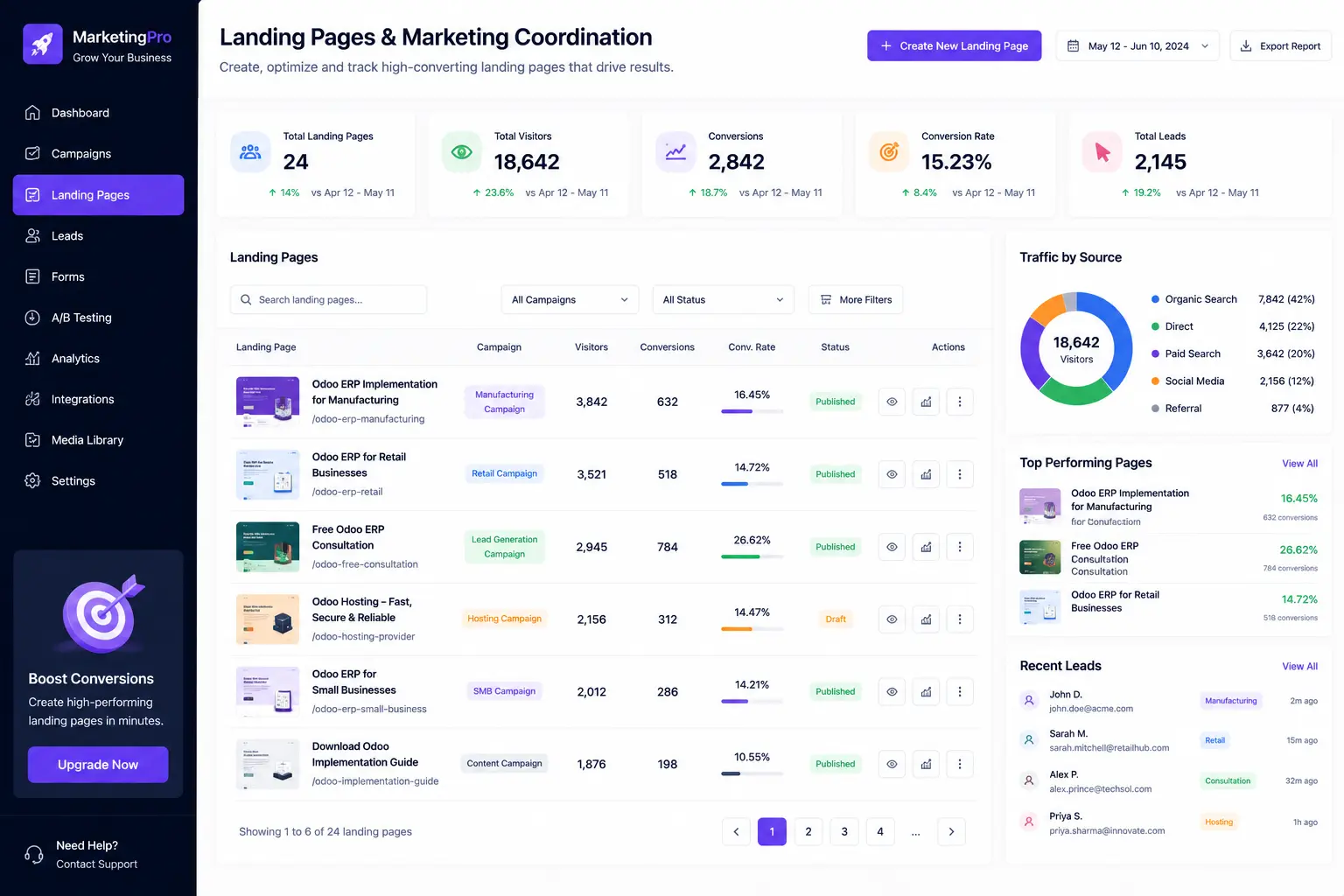The image size is (1344, 896).
Task: Click the Search landing pages field
Action: pyautogui.click(x=328, y=299)
